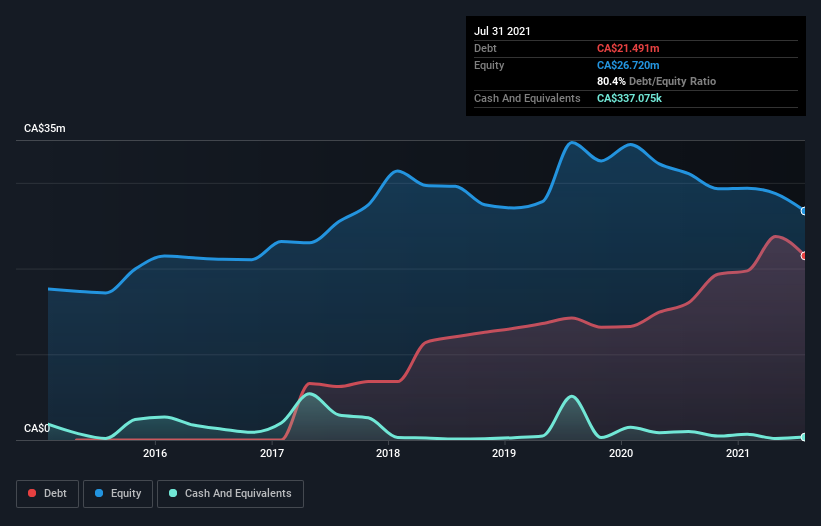Click the Jul 31 2021 tooltip date
Viewport: 821px width, 526px height.
coord(502,31)
